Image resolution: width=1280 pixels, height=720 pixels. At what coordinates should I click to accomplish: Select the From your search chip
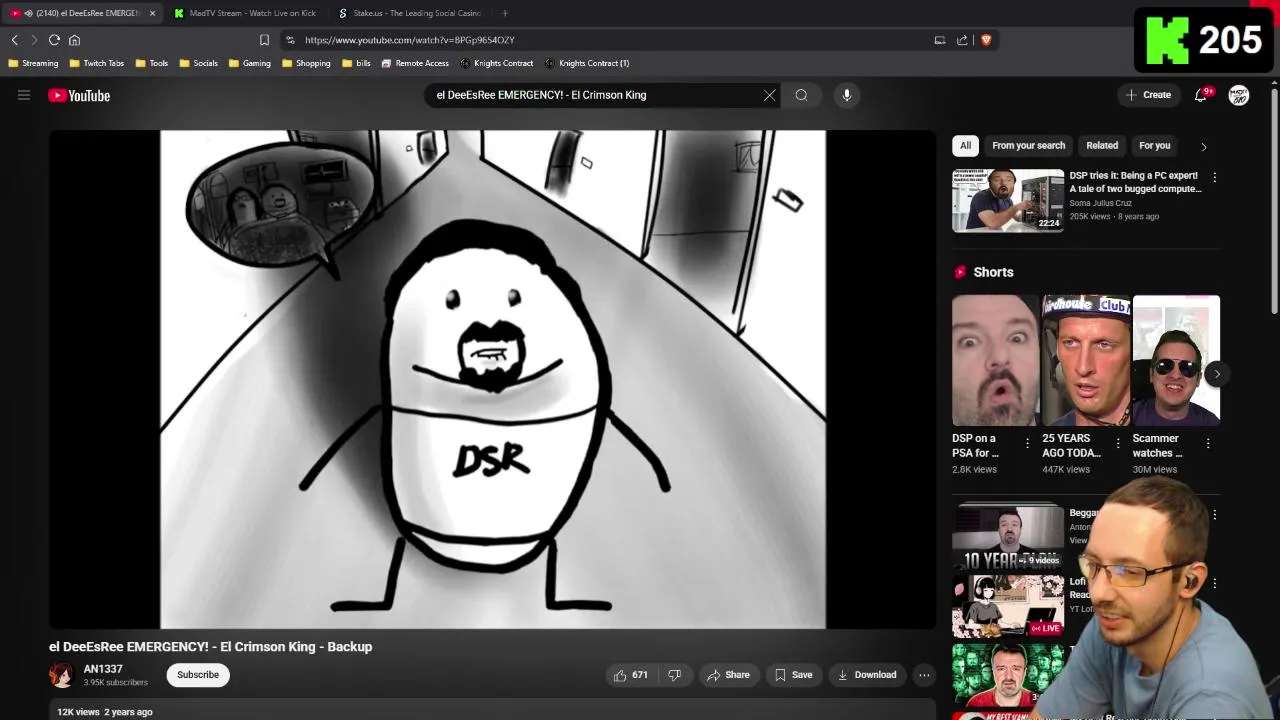pyautogui.click(x=1028, y=146)
